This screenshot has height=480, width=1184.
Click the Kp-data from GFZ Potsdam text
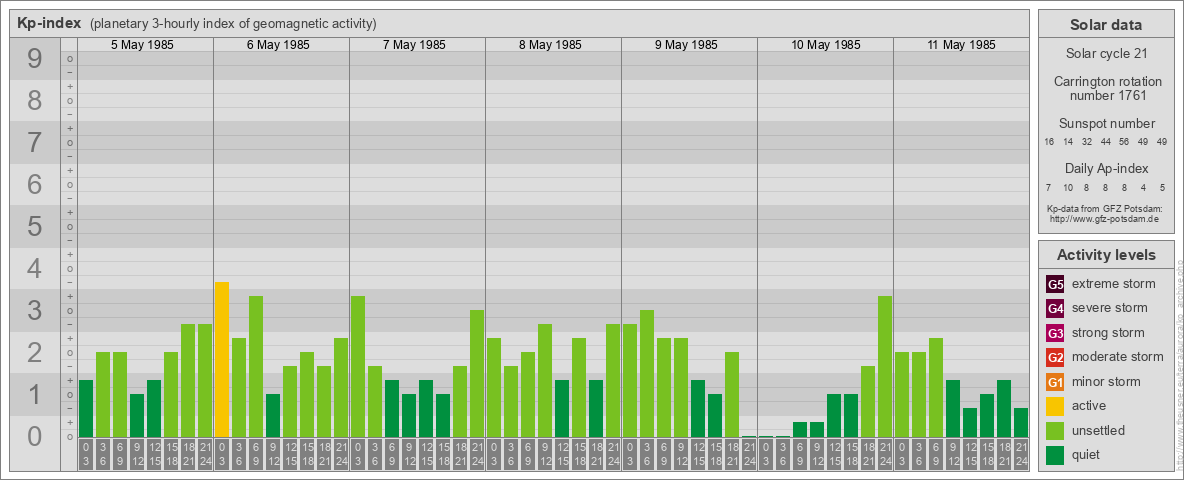point(1103,208)
